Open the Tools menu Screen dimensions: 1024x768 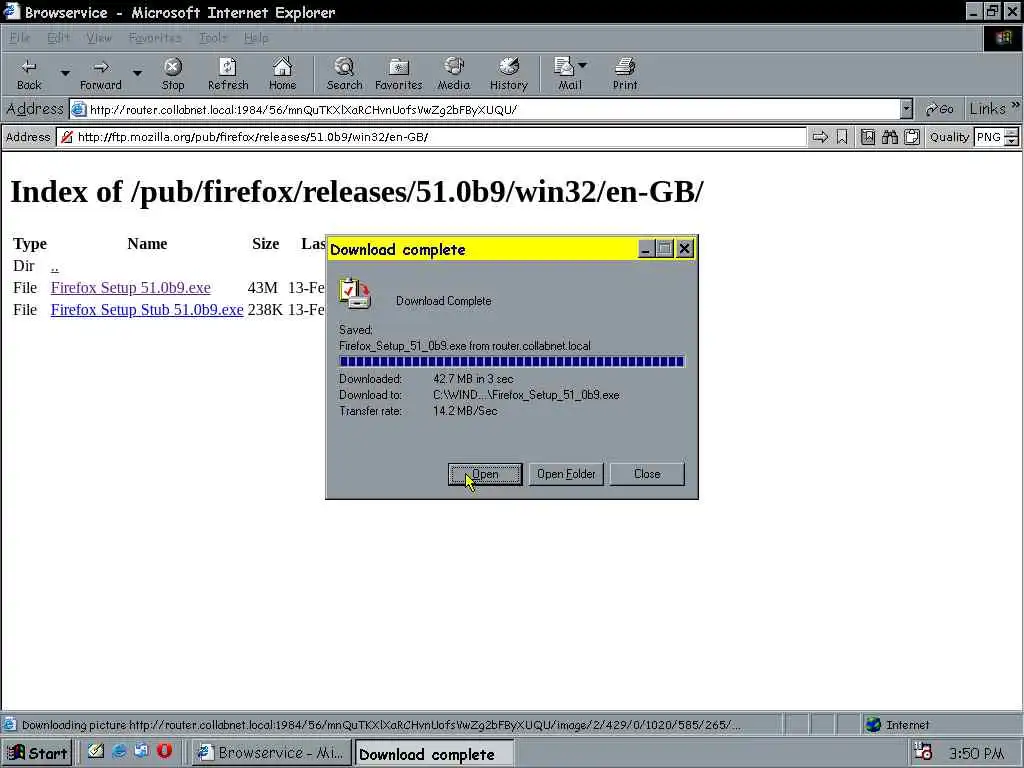pos(213,38)
